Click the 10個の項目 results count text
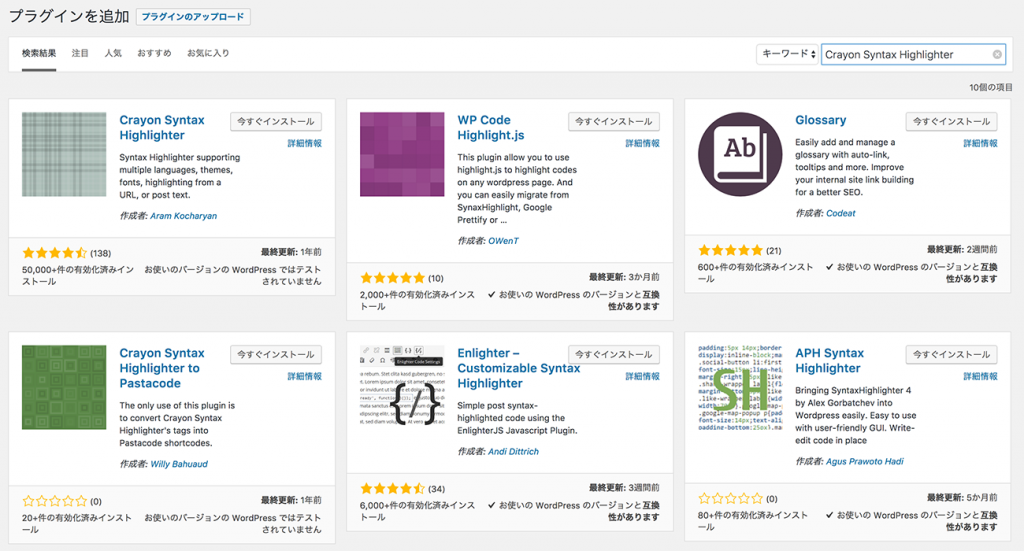 point(991,87)
